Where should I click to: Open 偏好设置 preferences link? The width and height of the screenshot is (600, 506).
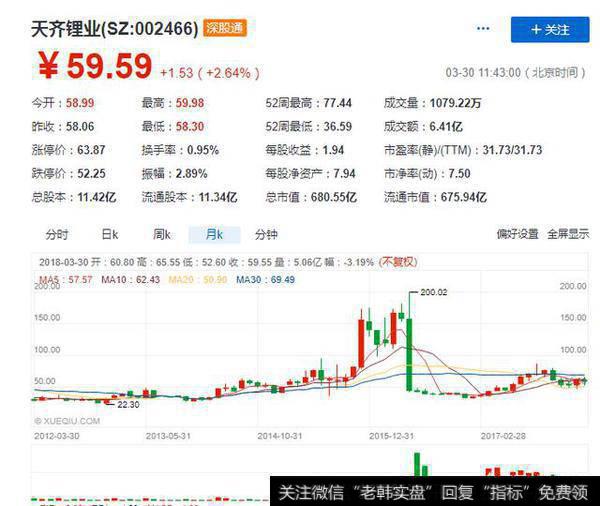pyautogui.click(x=517, y=234)
